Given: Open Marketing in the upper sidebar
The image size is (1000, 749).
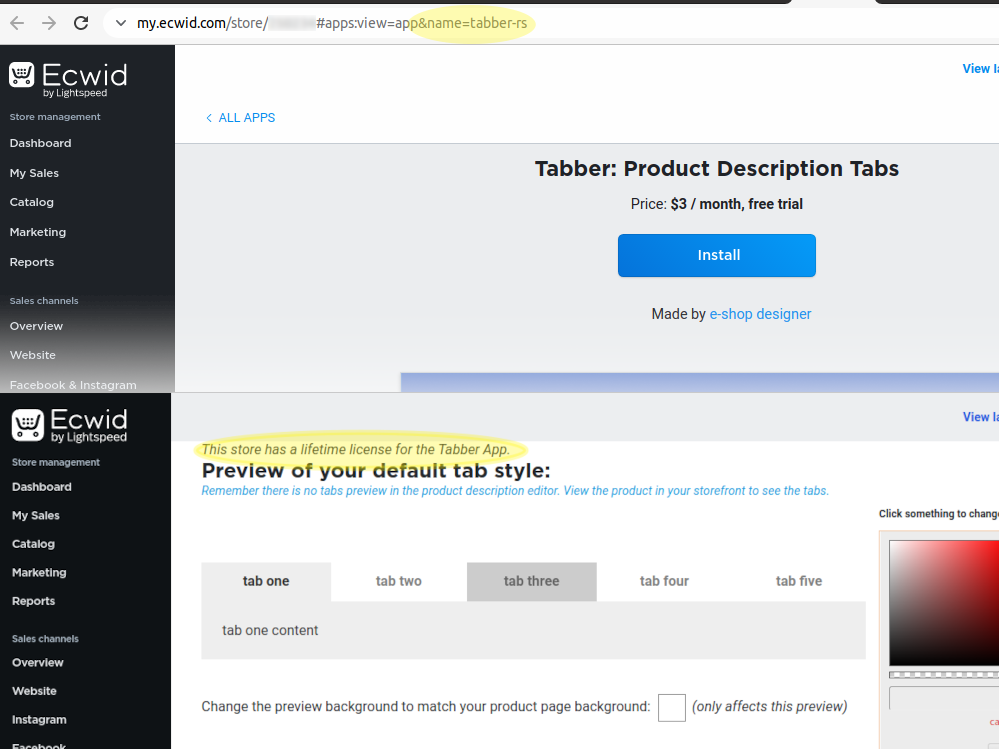Looking at the screenshot, I should (38, 232).
